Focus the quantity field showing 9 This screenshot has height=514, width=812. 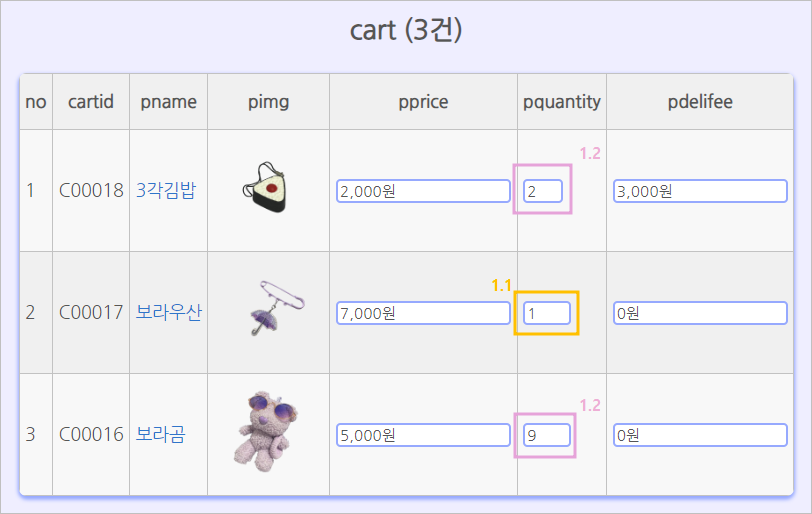[547, 435]
